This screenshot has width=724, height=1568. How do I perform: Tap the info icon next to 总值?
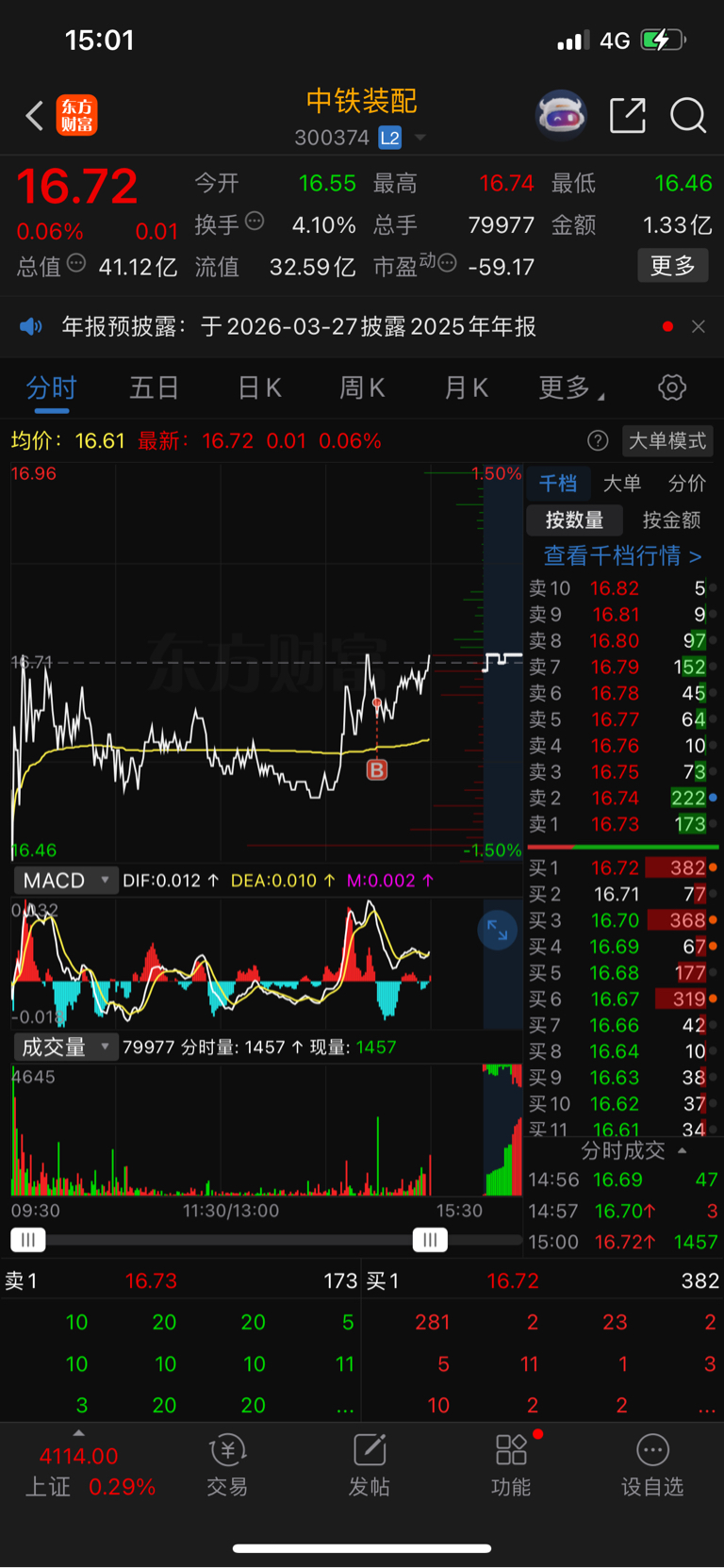[x=76, y=263]
